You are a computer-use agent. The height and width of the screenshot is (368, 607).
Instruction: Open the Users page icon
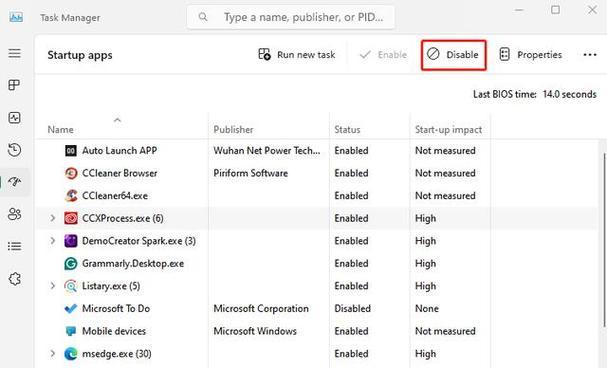[x=15, y=214]
